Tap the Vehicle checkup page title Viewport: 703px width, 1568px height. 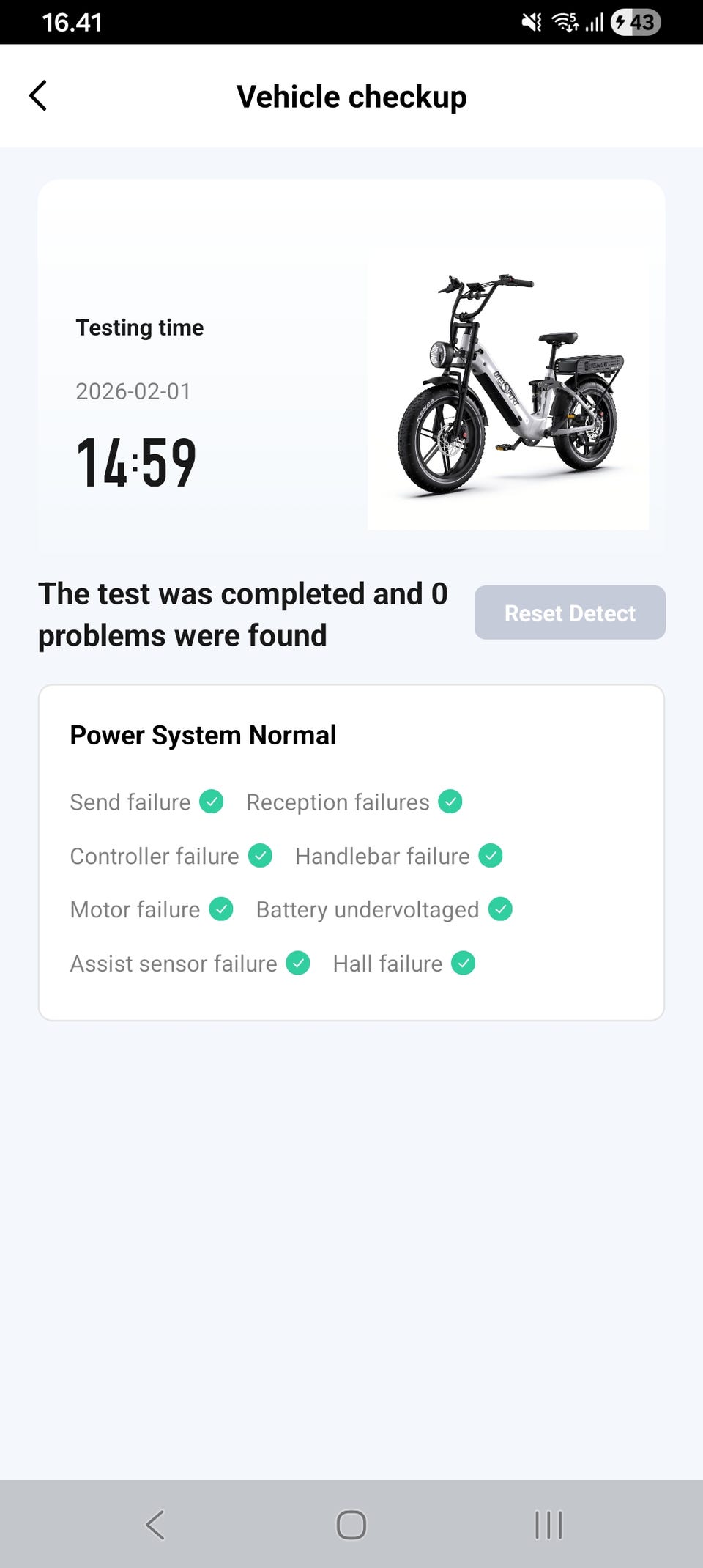point(351,97)
